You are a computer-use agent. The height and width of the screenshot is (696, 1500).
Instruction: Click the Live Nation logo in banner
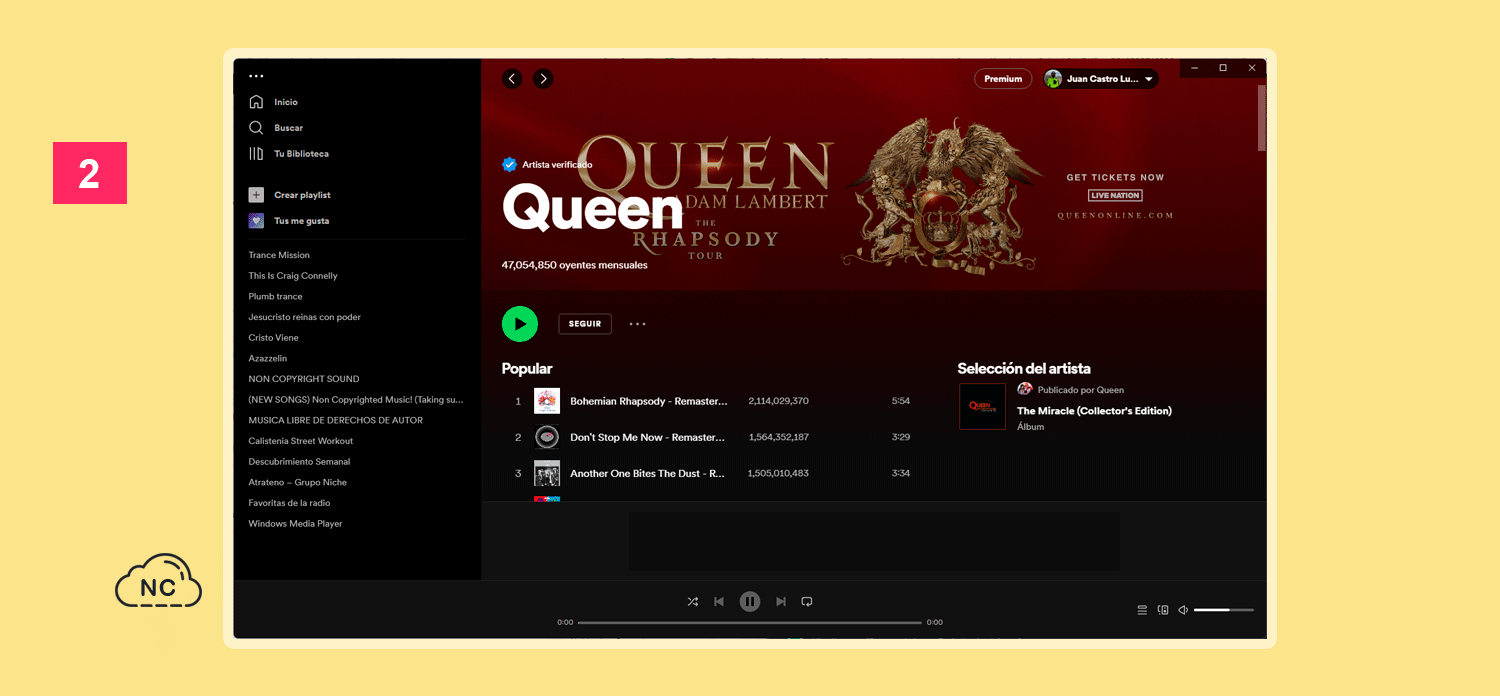(x=1115, y=196)
